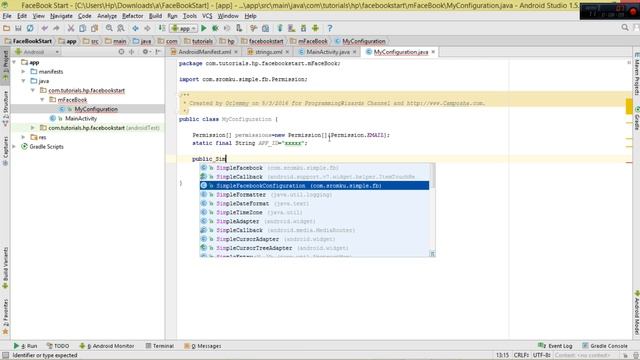Synchronize files with the toolbar refresh icon

pos(30,28)
